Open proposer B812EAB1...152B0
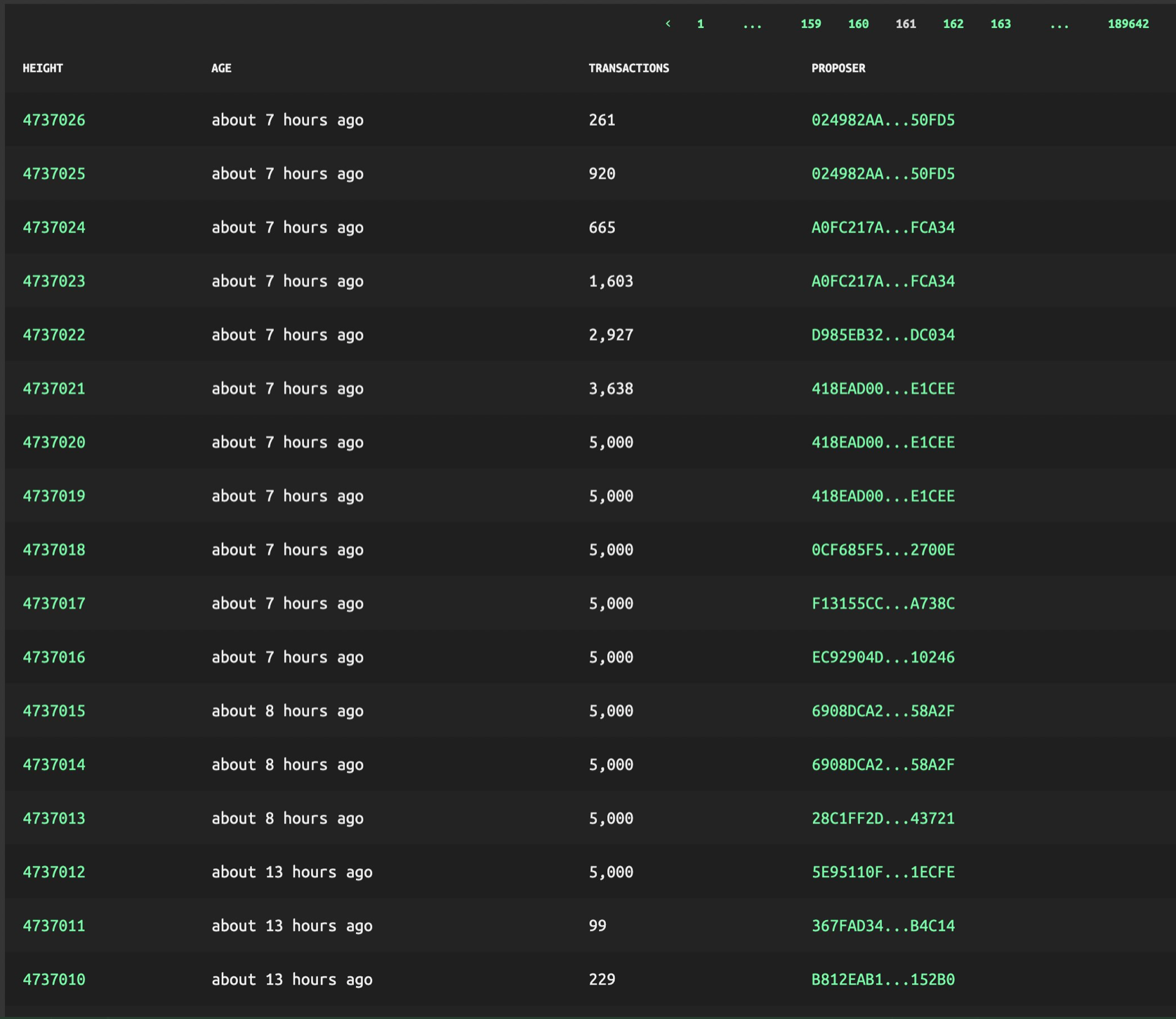 883,980
